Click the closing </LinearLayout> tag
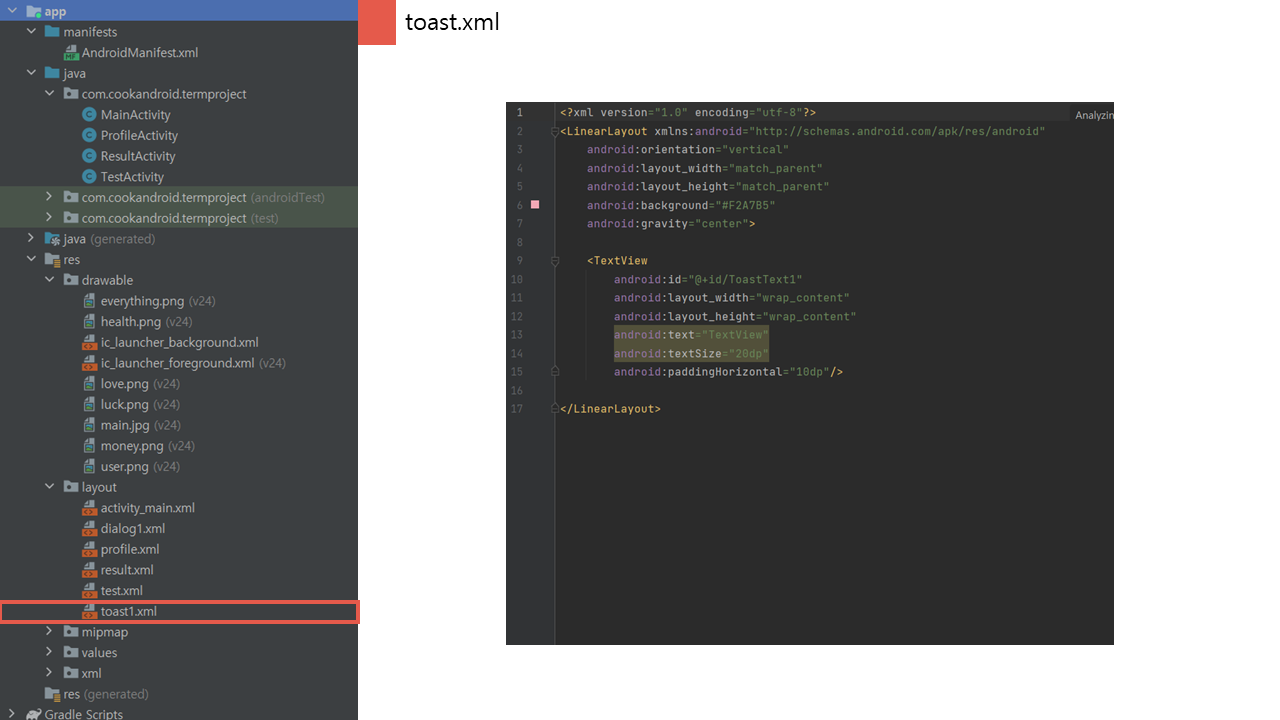 coord(610,409)
